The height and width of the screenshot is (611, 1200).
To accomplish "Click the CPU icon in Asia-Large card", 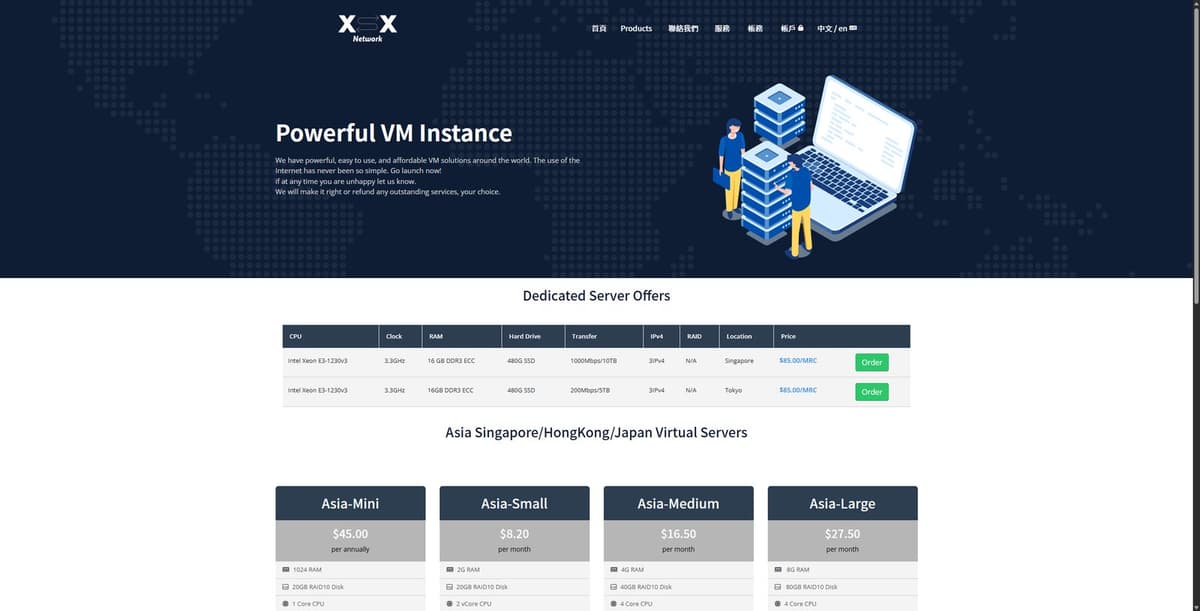I will click(778, 604).
